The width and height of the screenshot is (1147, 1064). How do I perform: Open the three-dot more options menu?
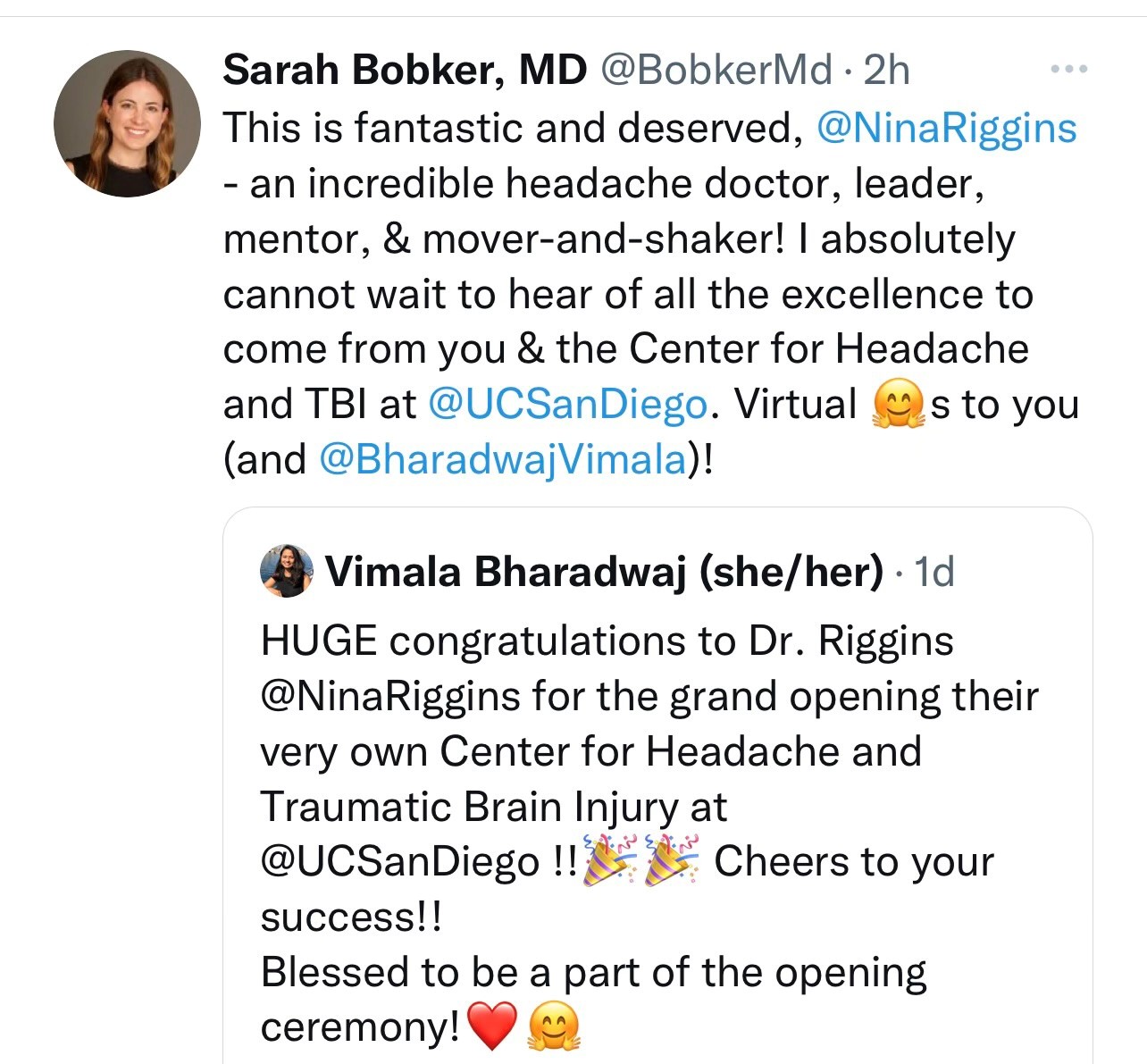1068,69
